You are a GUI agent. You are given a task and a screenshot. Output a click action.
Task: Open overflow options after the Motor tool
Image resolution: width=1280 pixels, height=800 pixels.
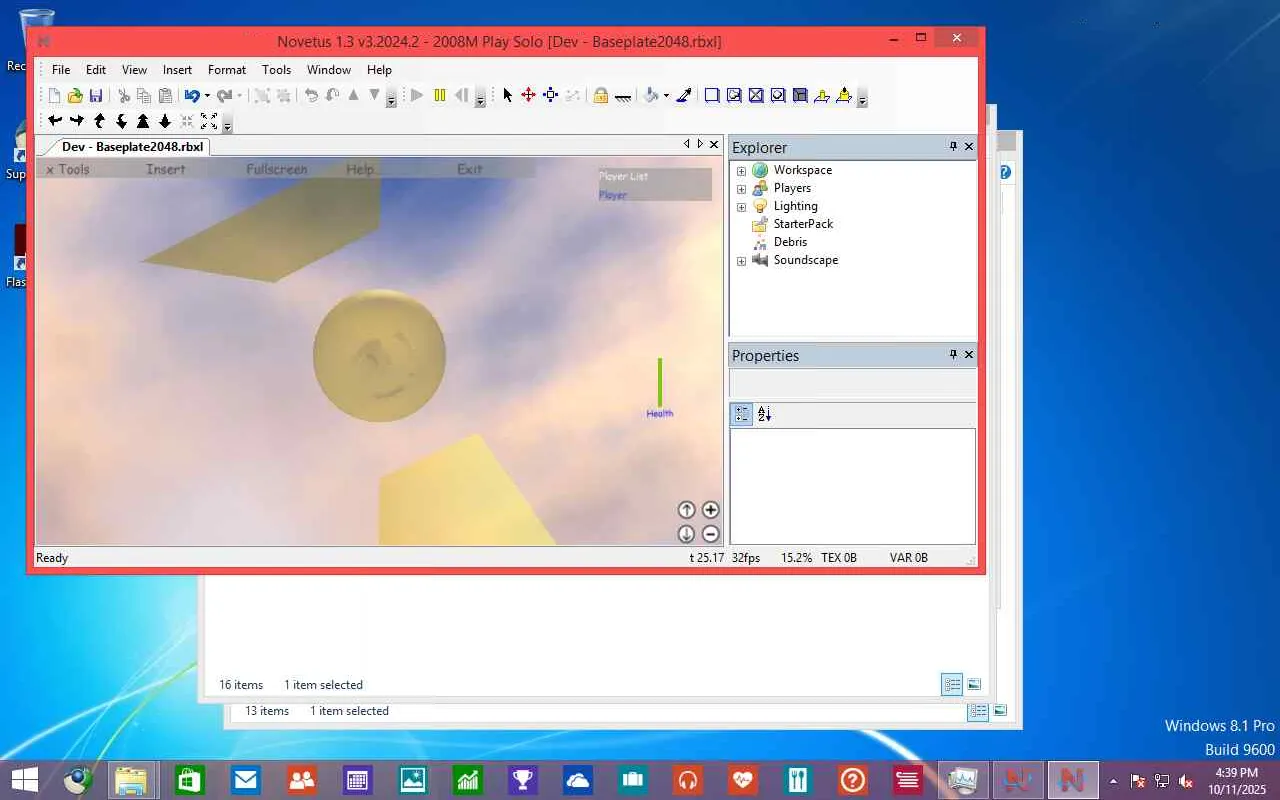(862, 98)
